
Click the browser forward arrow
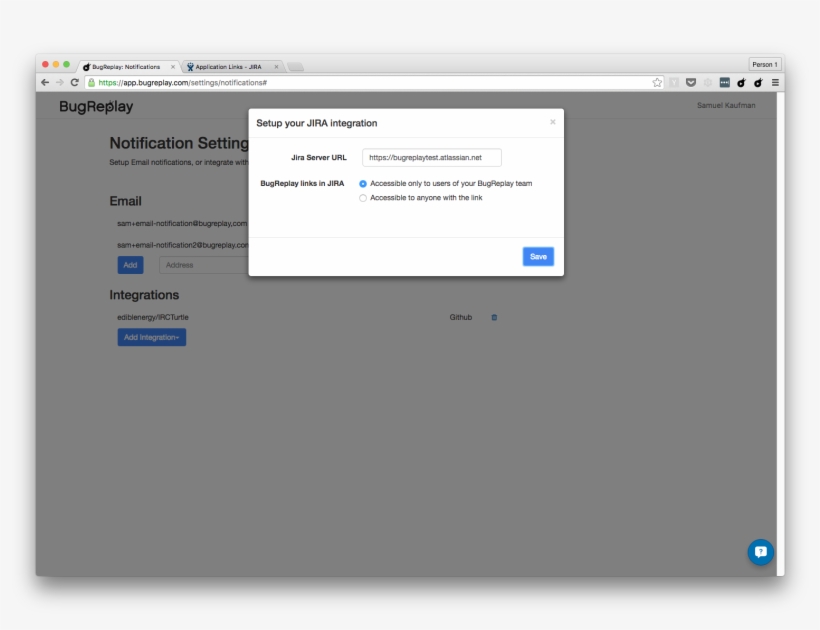click(60, 83)
